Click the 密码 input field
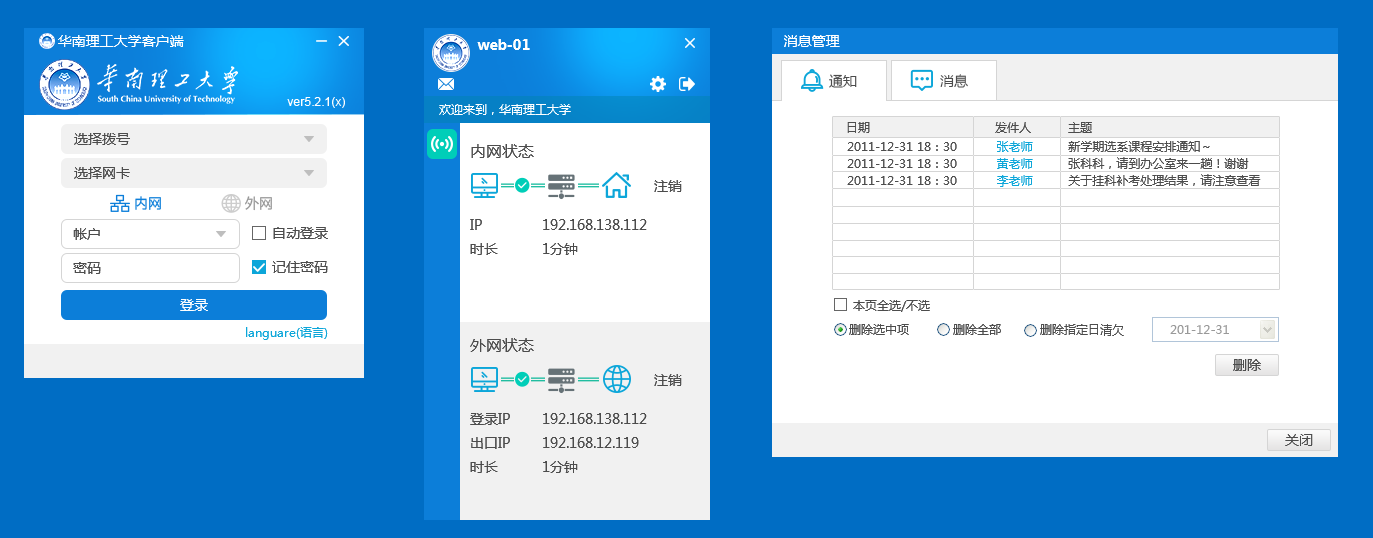1373x538 pixels. (x=150, y=268)
